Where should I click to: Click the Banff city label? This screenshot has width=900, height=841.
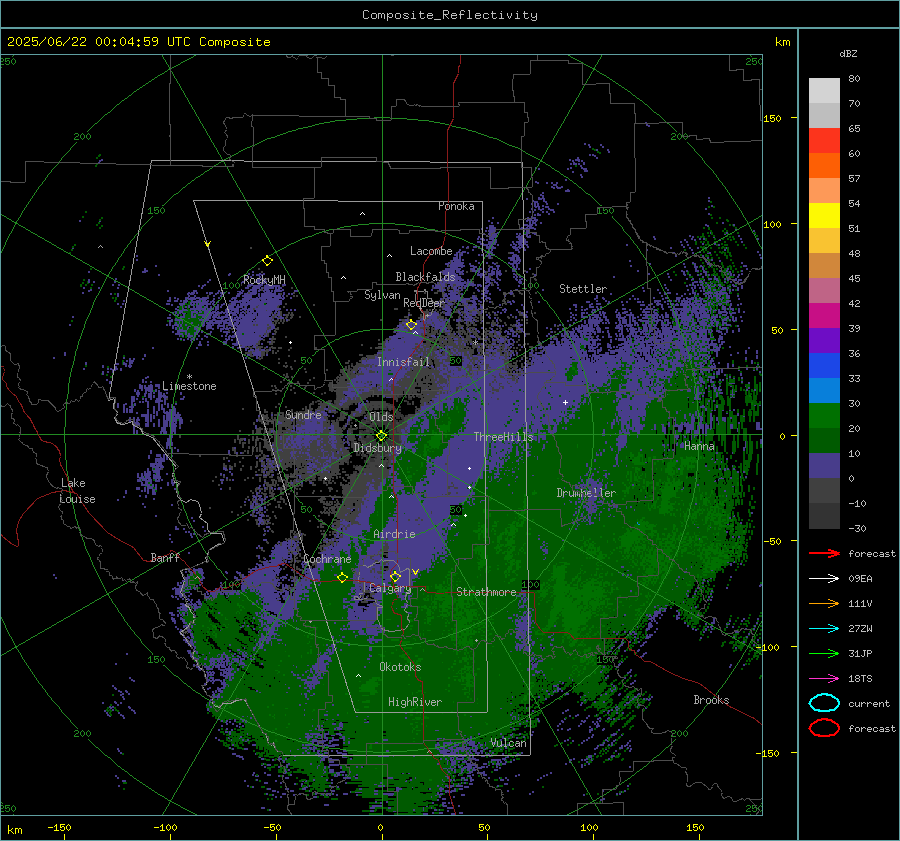[x=165, y=557]
